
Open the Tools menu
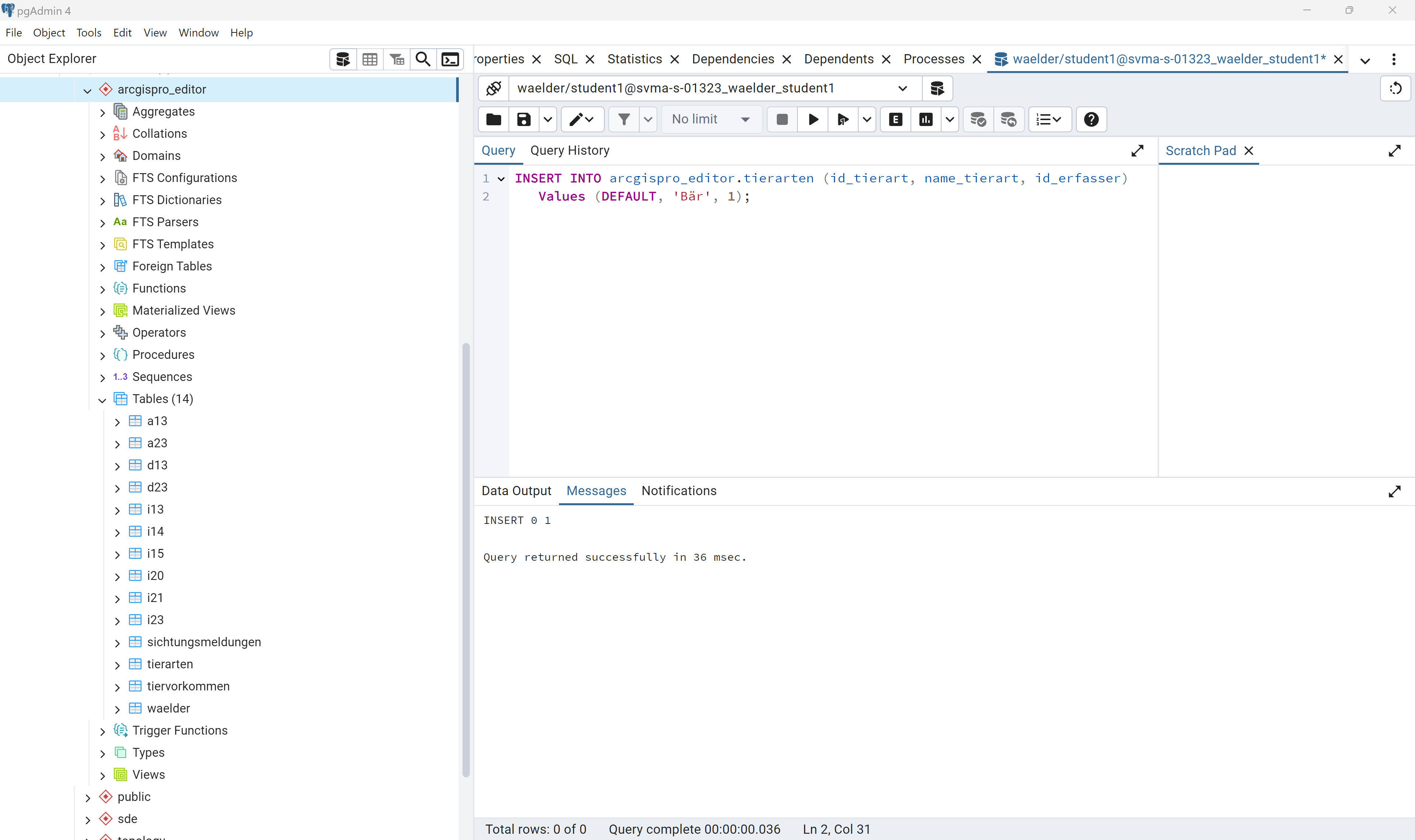[x=88, y=33]
